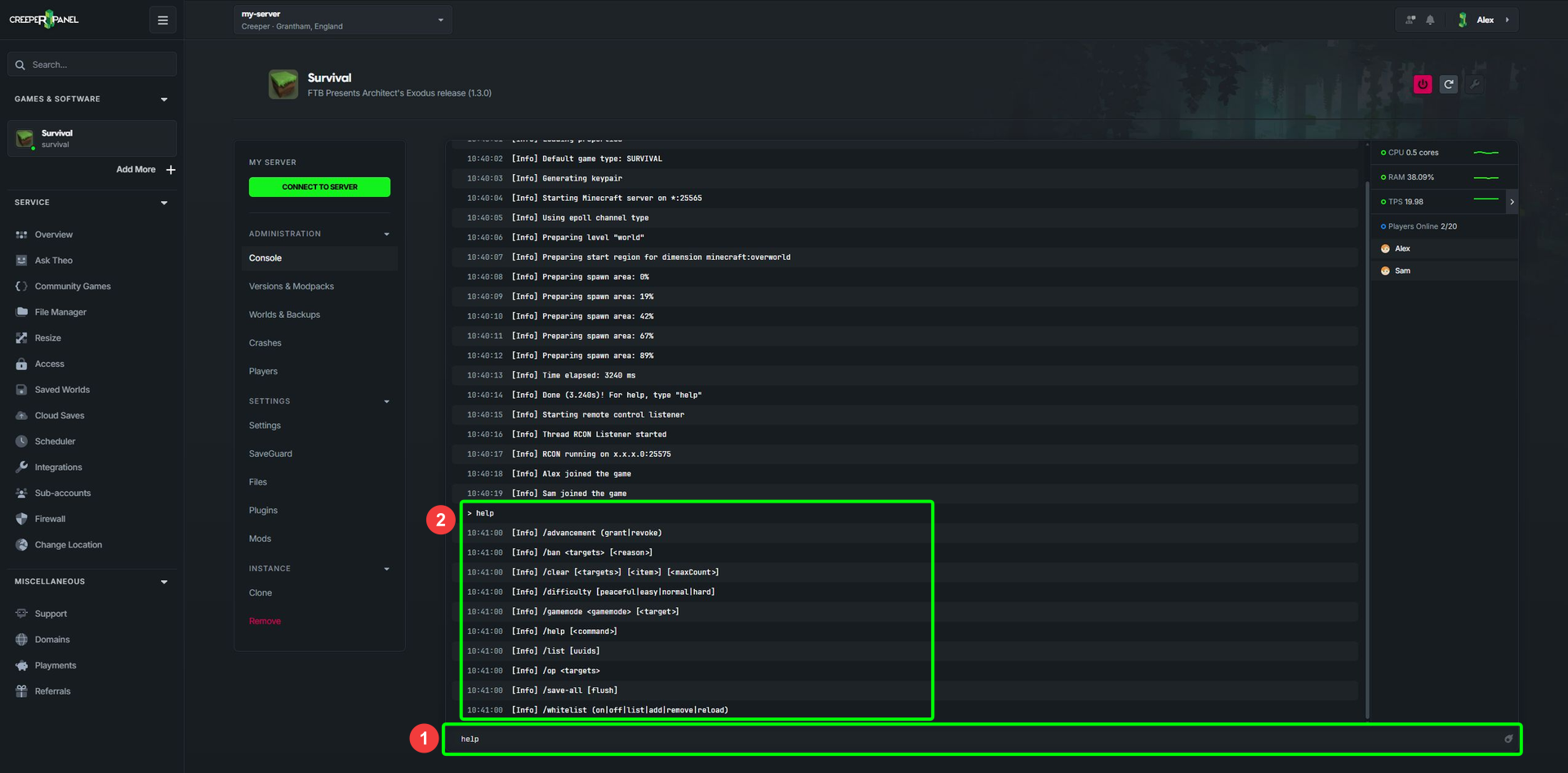1568x773 pixels.
Task: Open Overview in the sidebar
Action: 53,235
